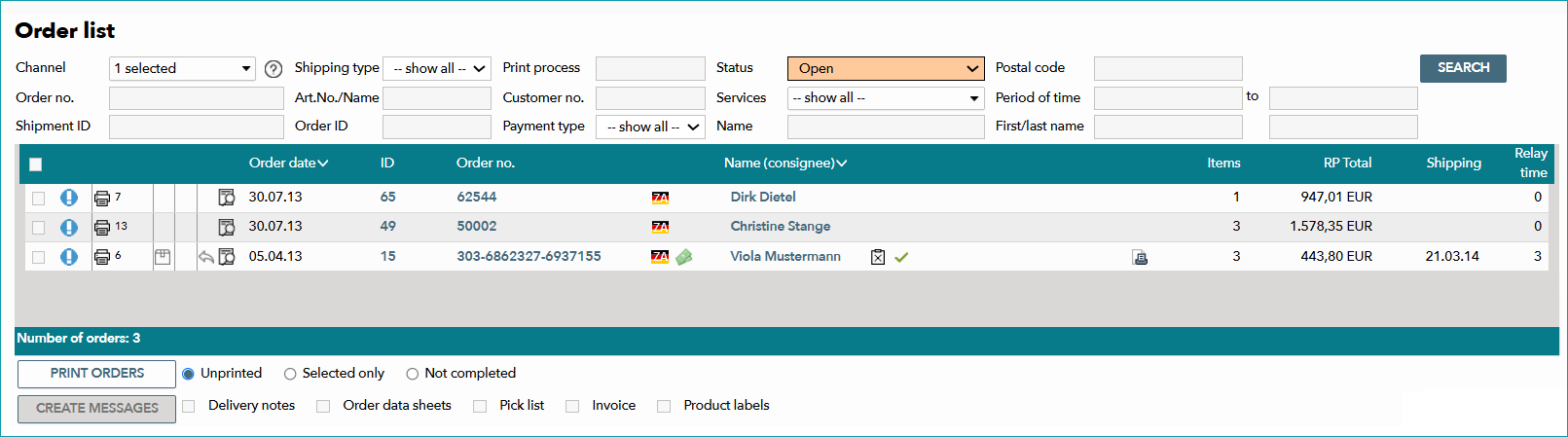This screenshot has width=1568, height=437.
Task: Click the Order no. input field
Action: coord(197,98)
